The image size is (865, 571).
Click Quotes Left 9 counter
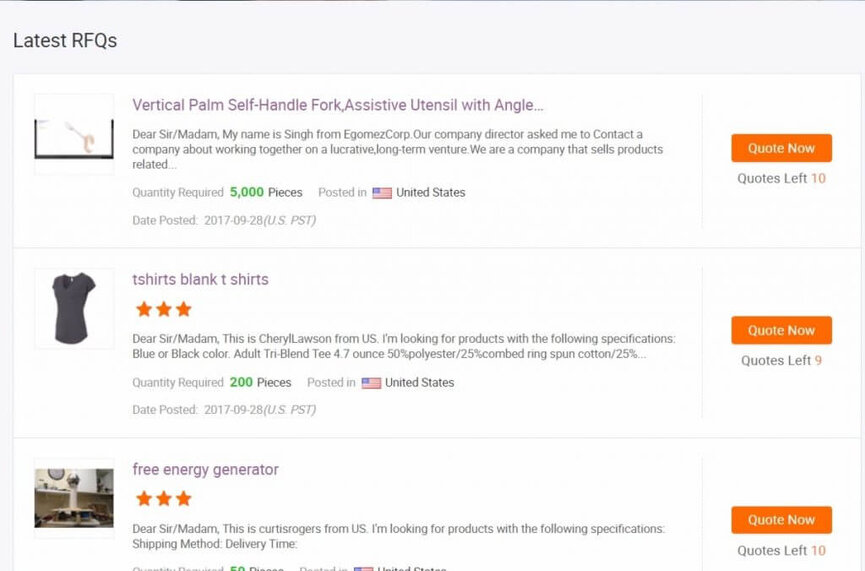(781, 360)
